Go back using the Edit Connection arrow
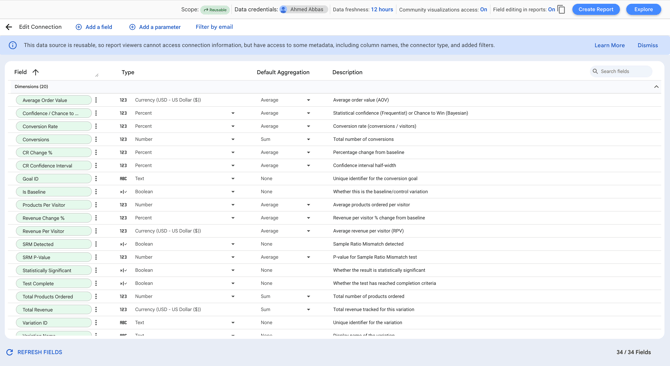Viewport: 670px width, 366px height. [x=9, y=27]
